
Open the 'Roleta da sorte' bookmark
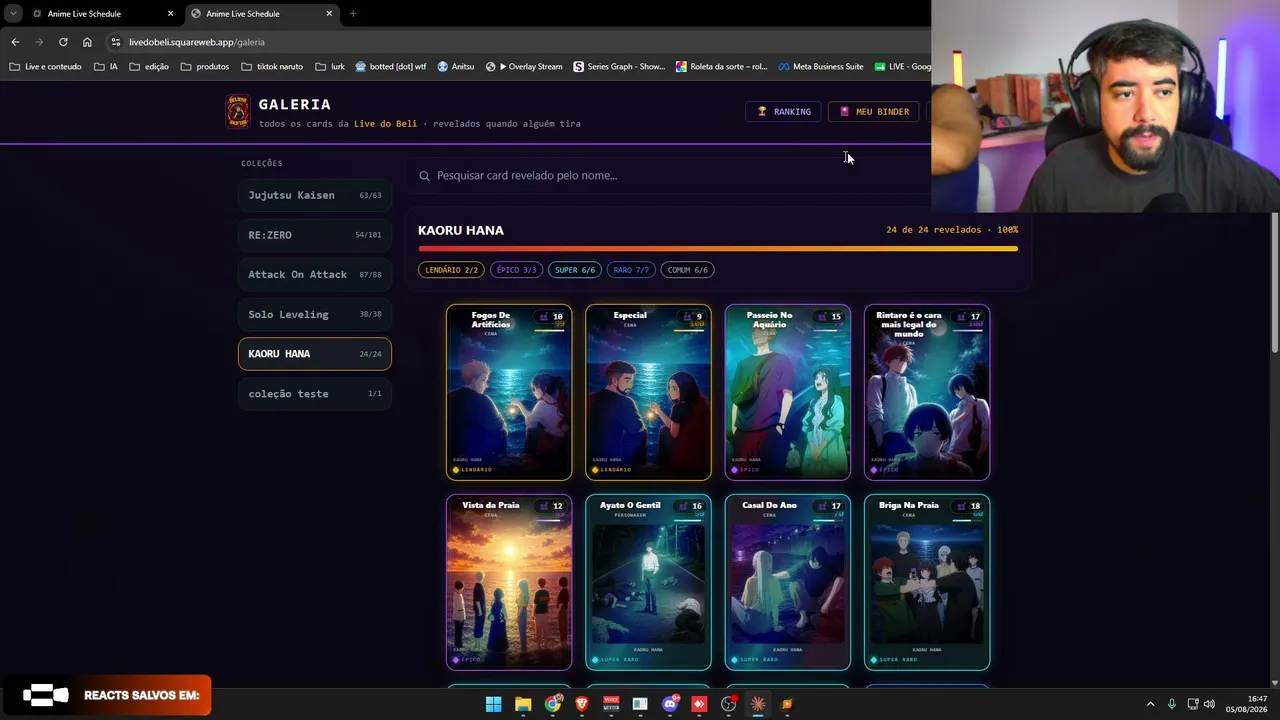click(722, 67)
